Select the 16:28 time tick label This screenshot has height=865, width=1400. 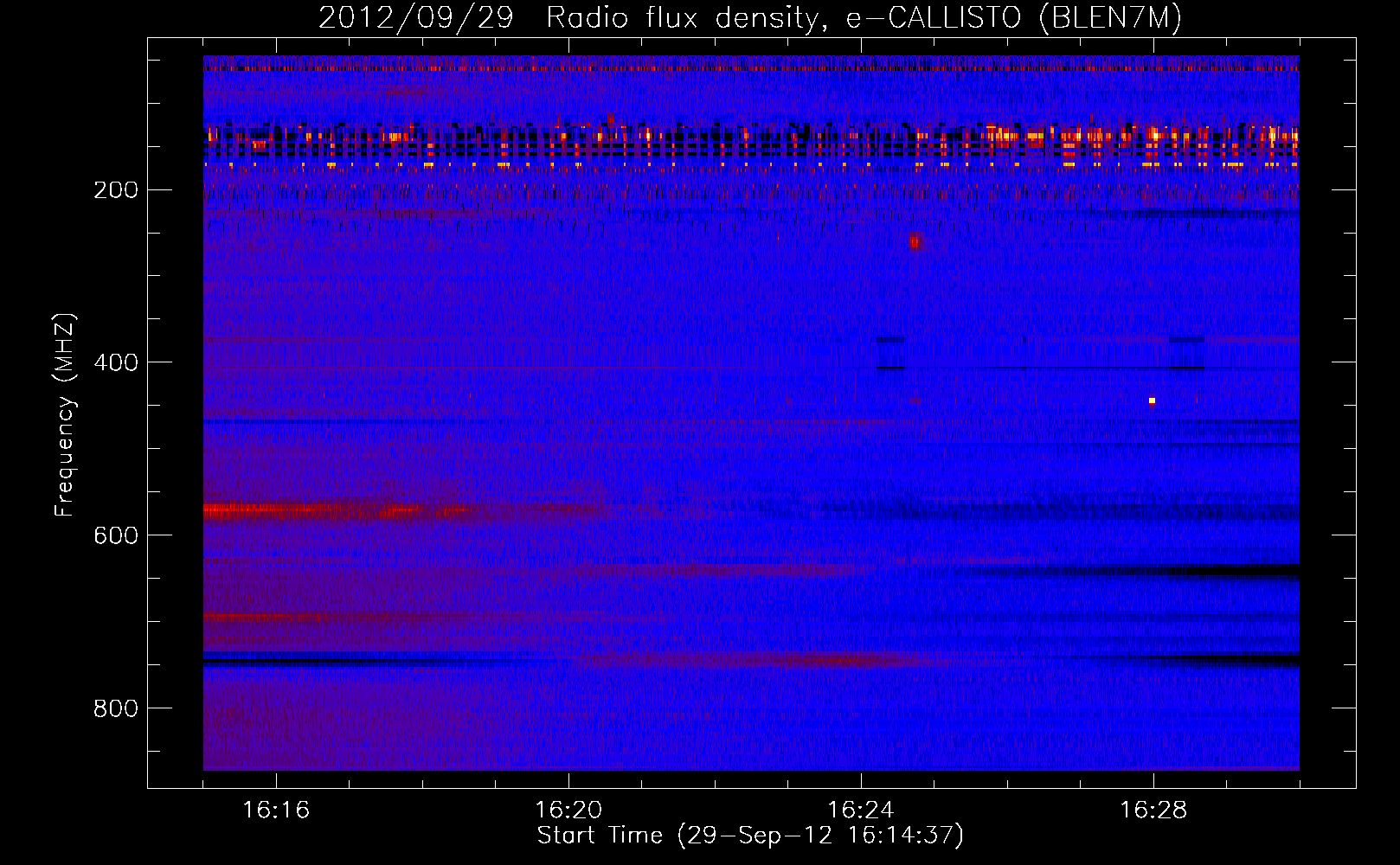click(x=1153, y=810)
